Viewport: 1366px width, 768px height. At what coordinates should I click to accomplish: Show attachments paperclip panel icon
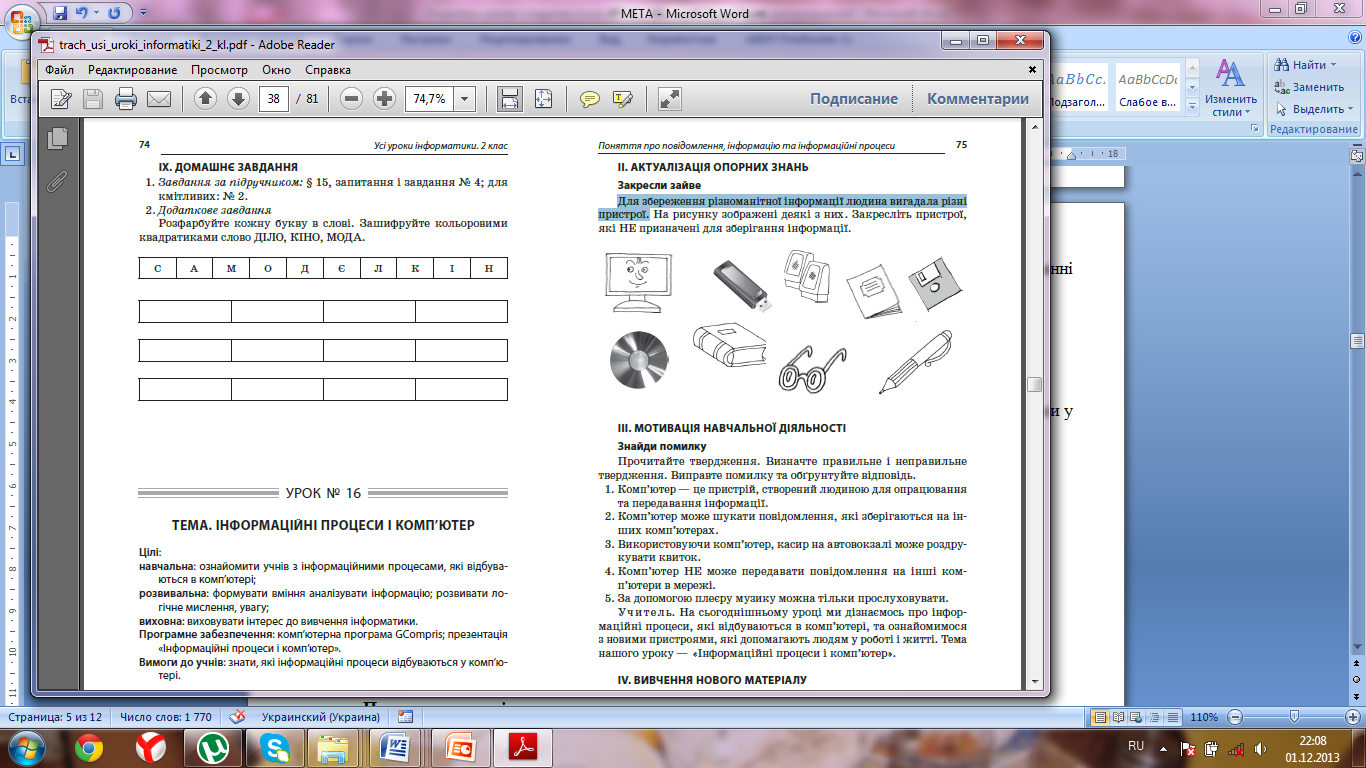(58, 180)
